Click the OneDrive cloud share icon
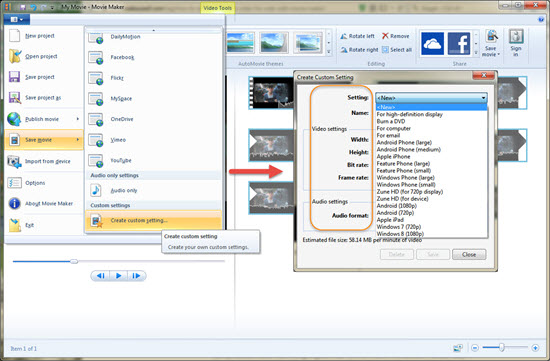The width and height of the screenshot is (550, 361). [x=432, y=44]
